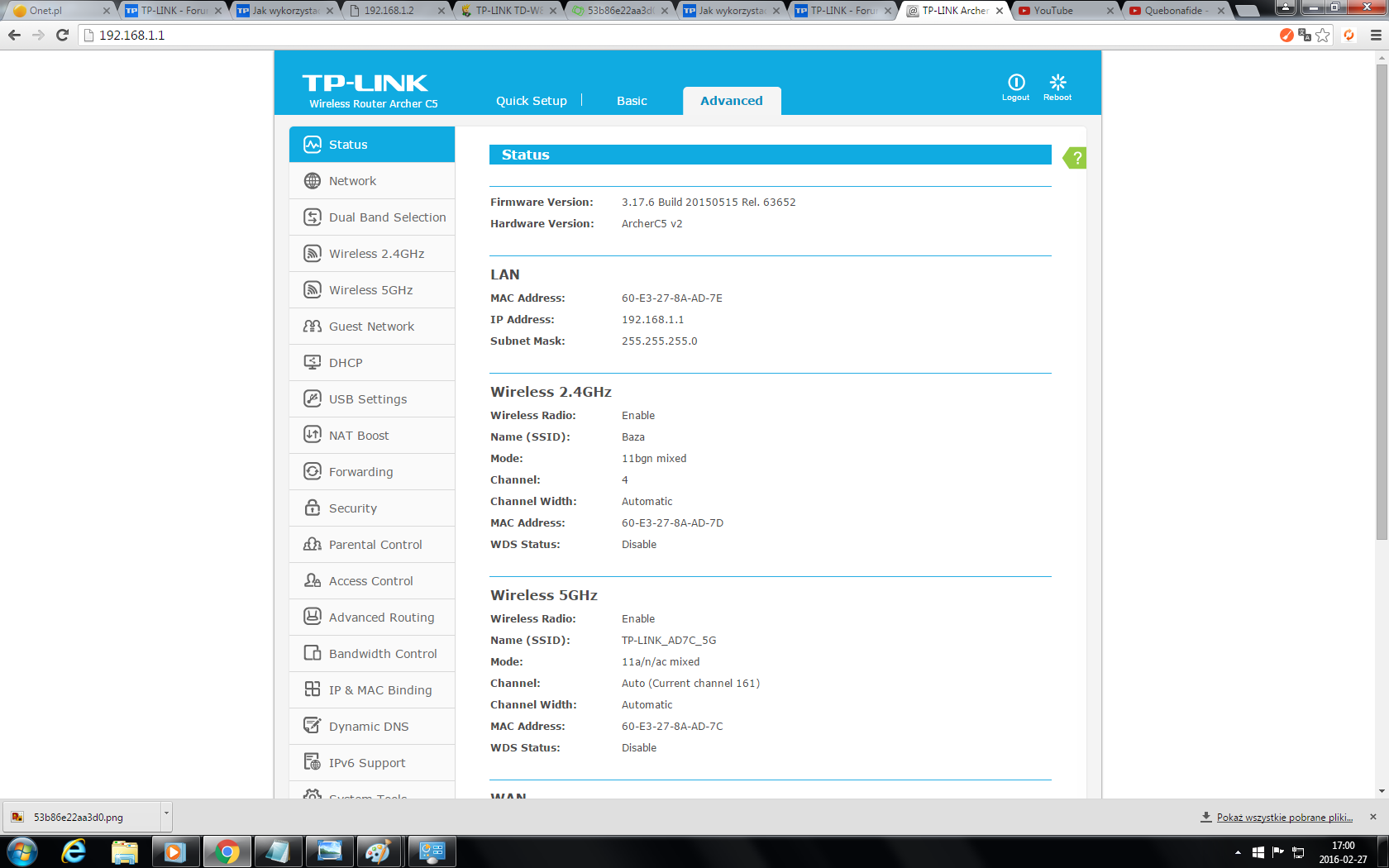Screen dimensions: 1389x868
Task: Select the Advanced tab
Action: (731, 101)
